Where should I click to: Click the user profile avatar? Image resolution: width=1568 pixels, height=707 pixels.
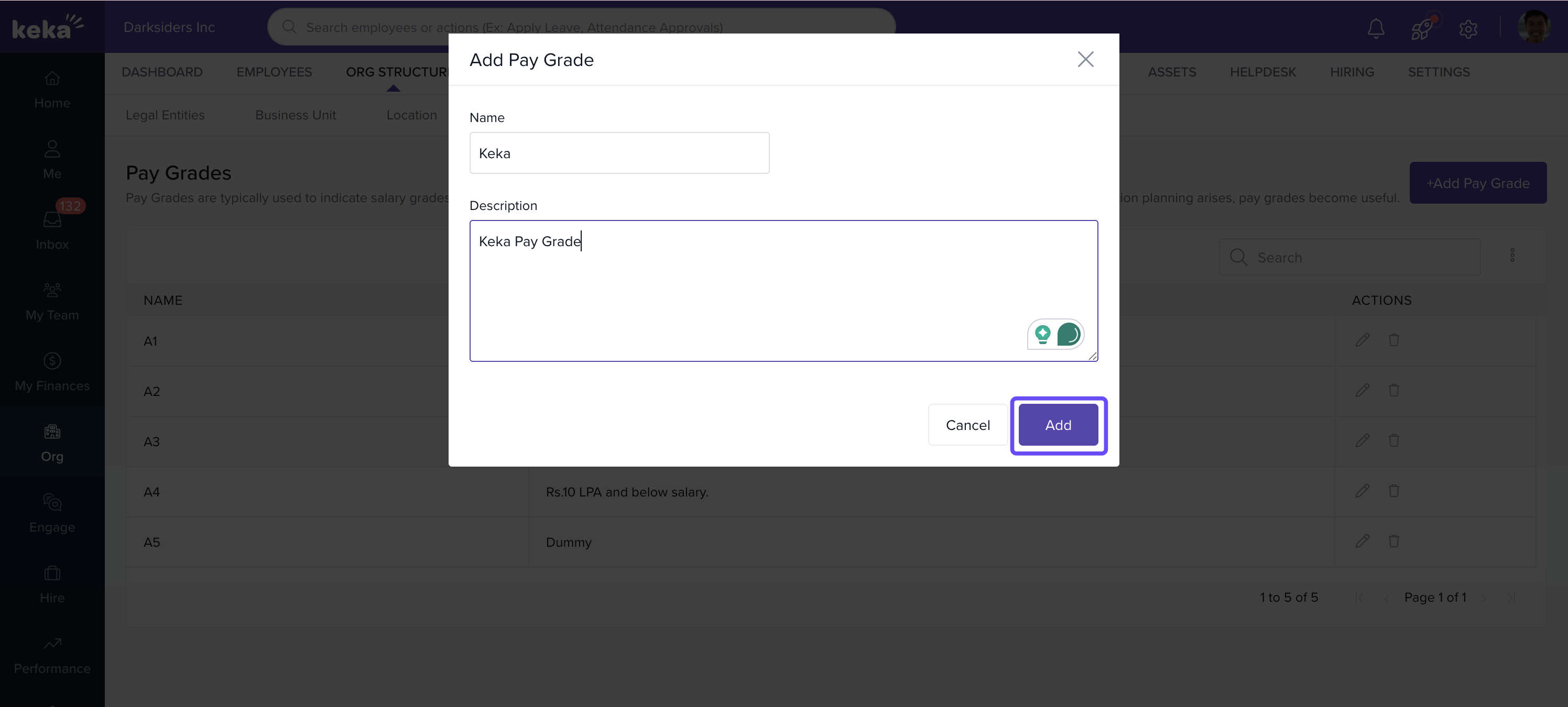[1533, 27]
